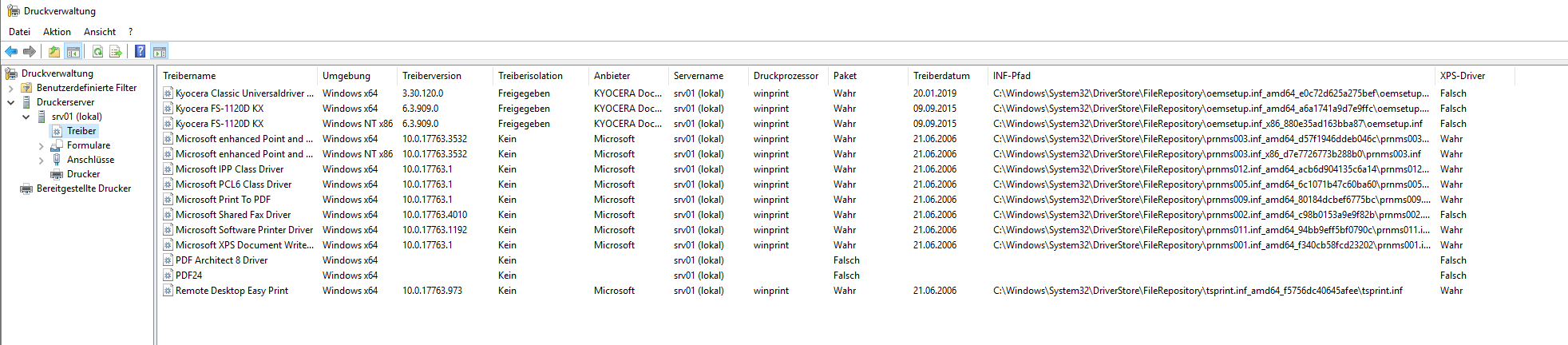The height and width of the screenshot is (345, 1568).
Task: Sort by the Treibername column header
Action: click(189, 76)
